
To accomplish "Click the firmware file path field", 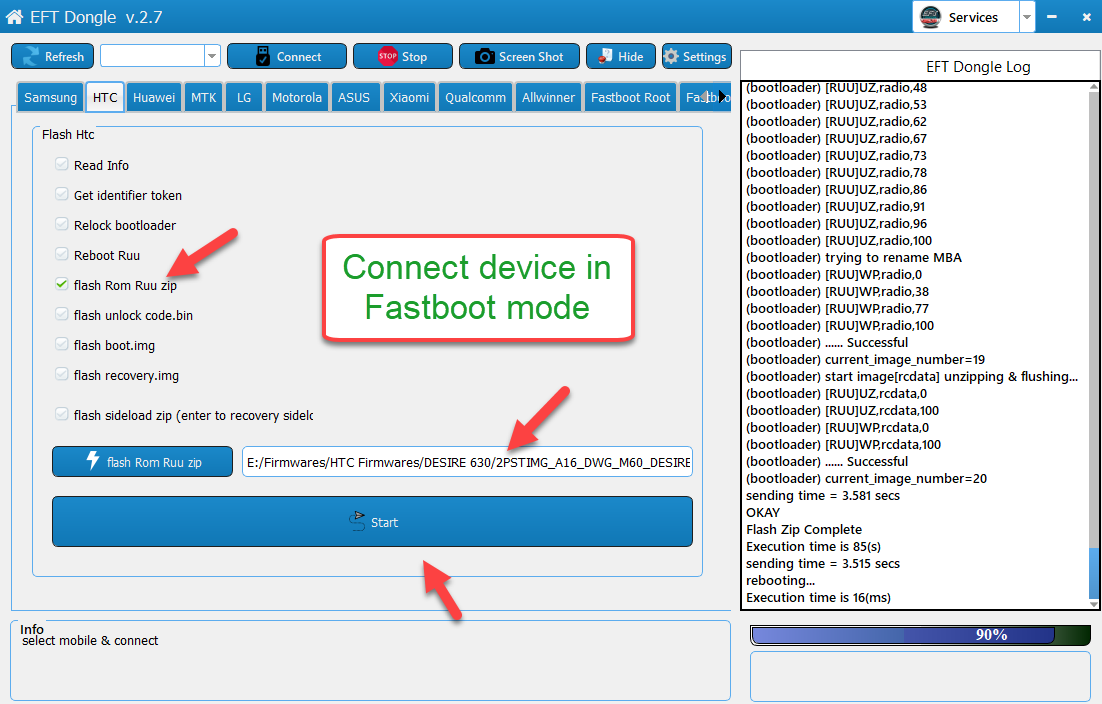I will [x=467, y=462].
